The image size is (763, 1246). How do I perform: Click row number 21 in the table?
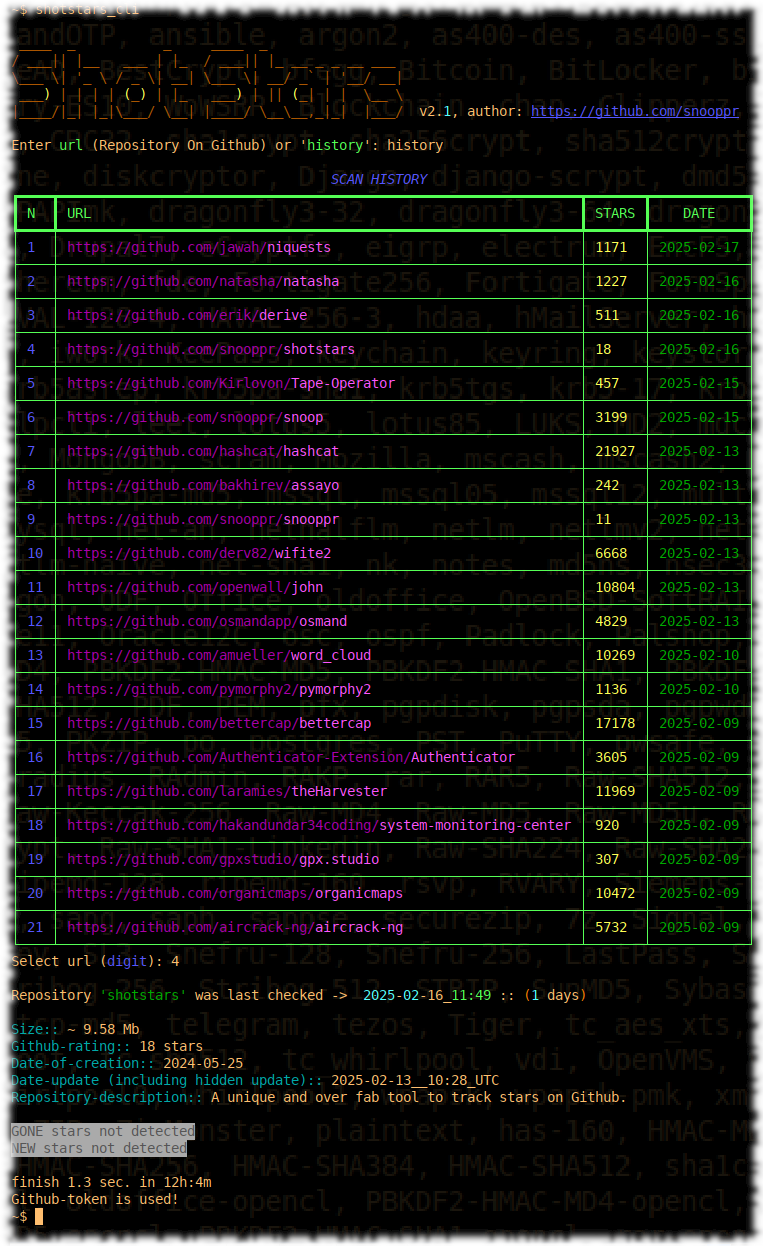(x=35, y=927)
